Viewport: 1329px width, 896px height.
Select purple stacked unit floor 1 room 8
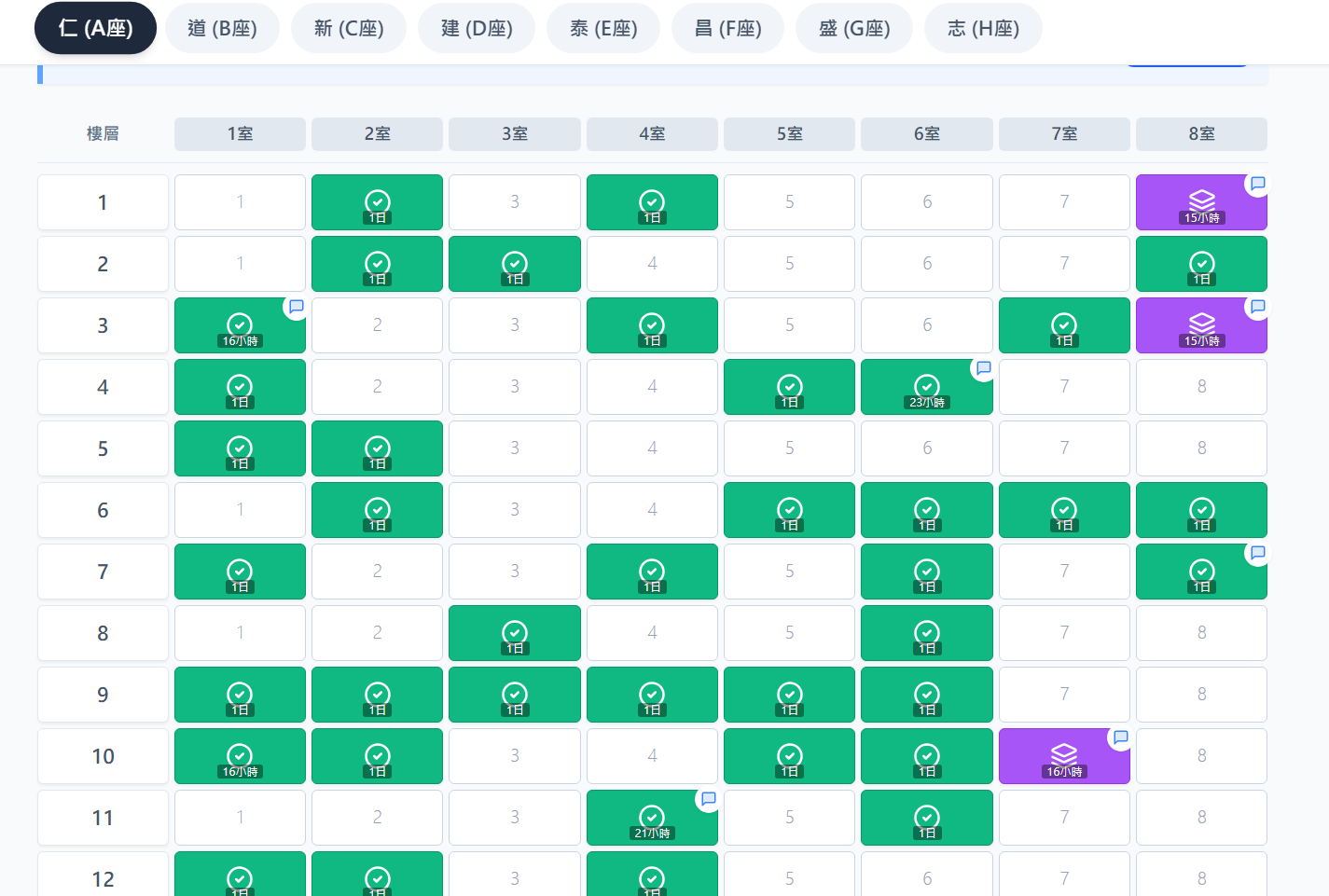(1200, 202)
